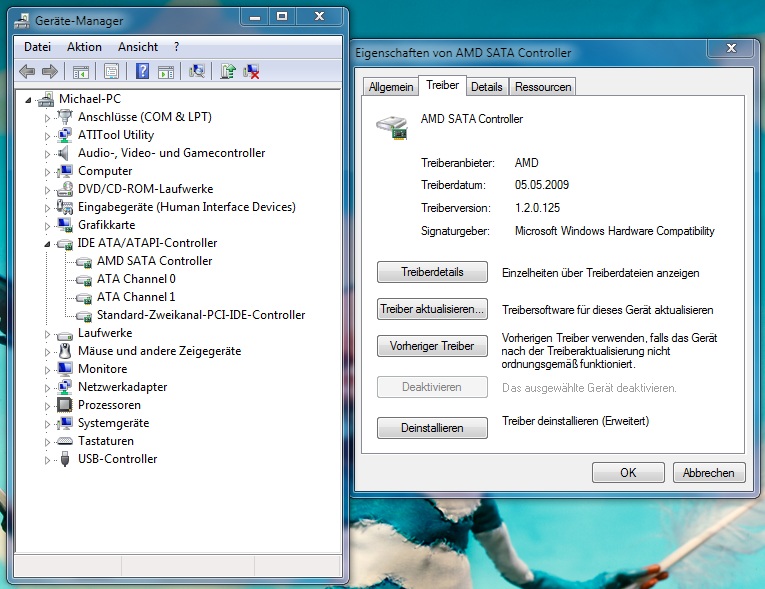Expand the USB-Controller node

[x=47, y=460]
